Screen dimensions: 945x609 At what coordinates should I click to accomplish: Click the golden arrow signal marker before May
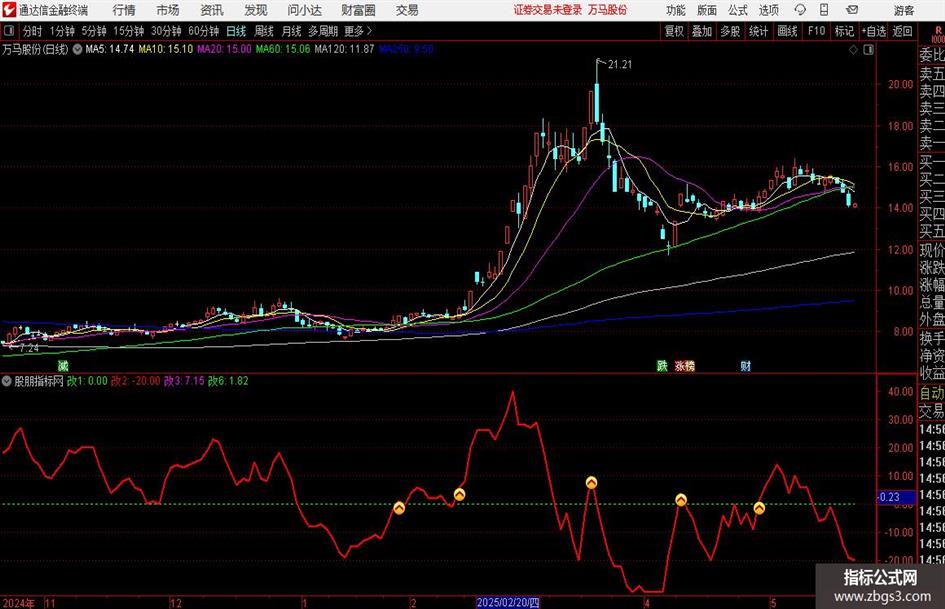tap(759, 508)
